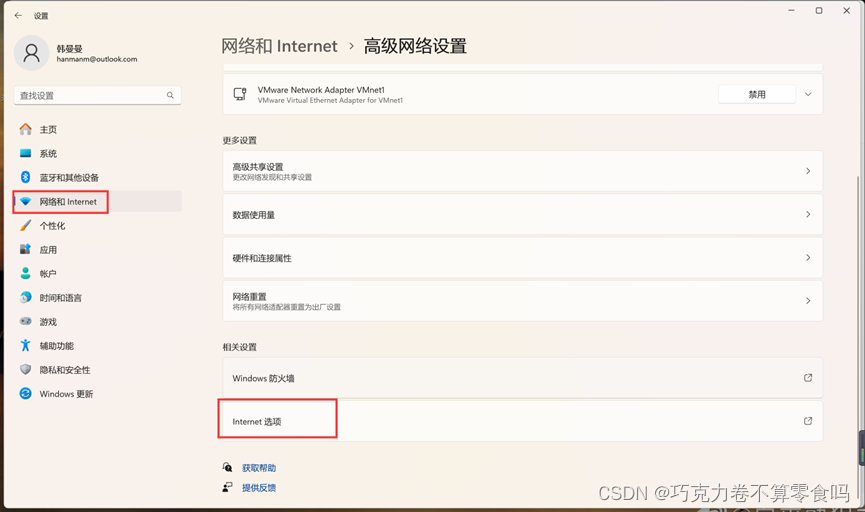865x512 pixels.
Task: Click the 高级共享设置 title text
Action: click(258, 167)
